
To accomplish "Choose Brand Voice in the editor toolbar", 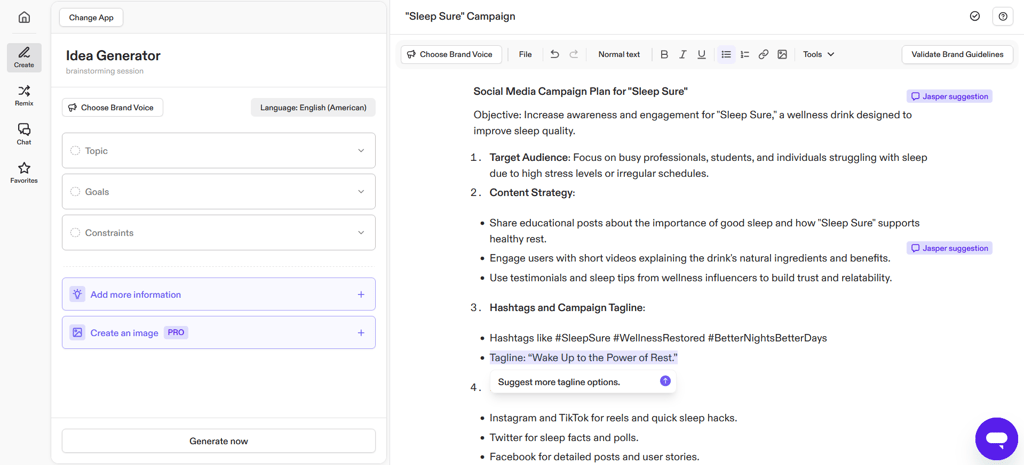I will click(x=451, y=55).
